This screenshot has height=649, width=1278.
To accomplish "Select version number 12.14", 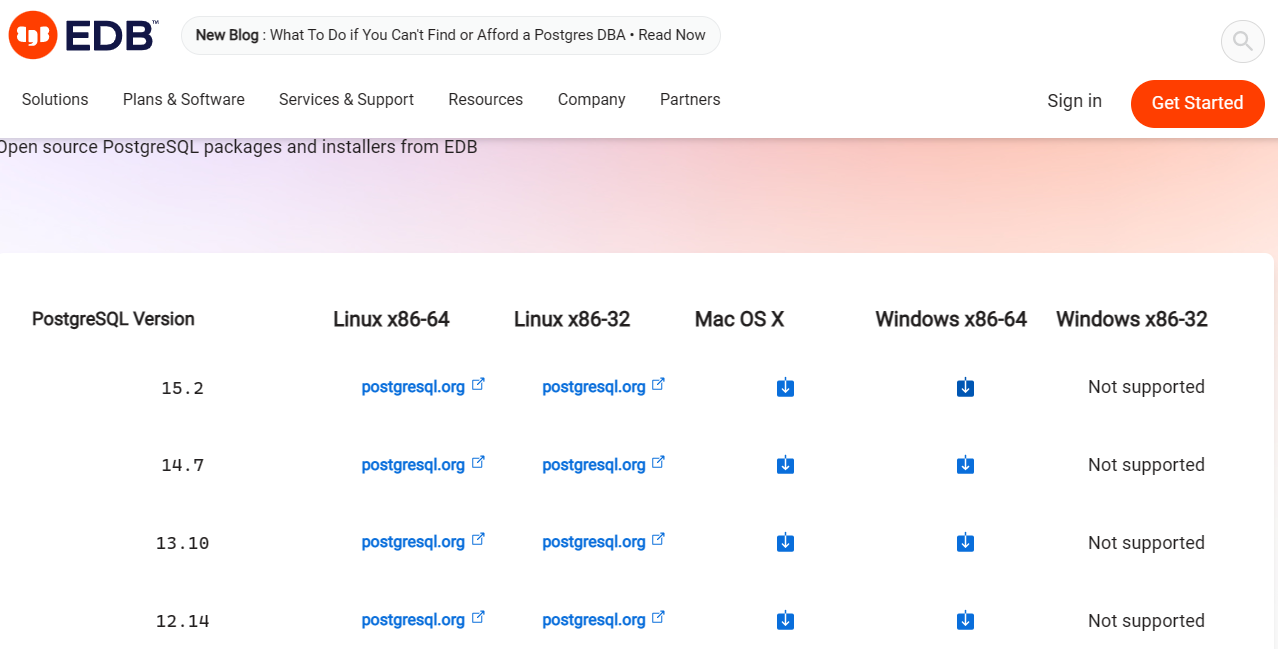I will pos(182,622).
